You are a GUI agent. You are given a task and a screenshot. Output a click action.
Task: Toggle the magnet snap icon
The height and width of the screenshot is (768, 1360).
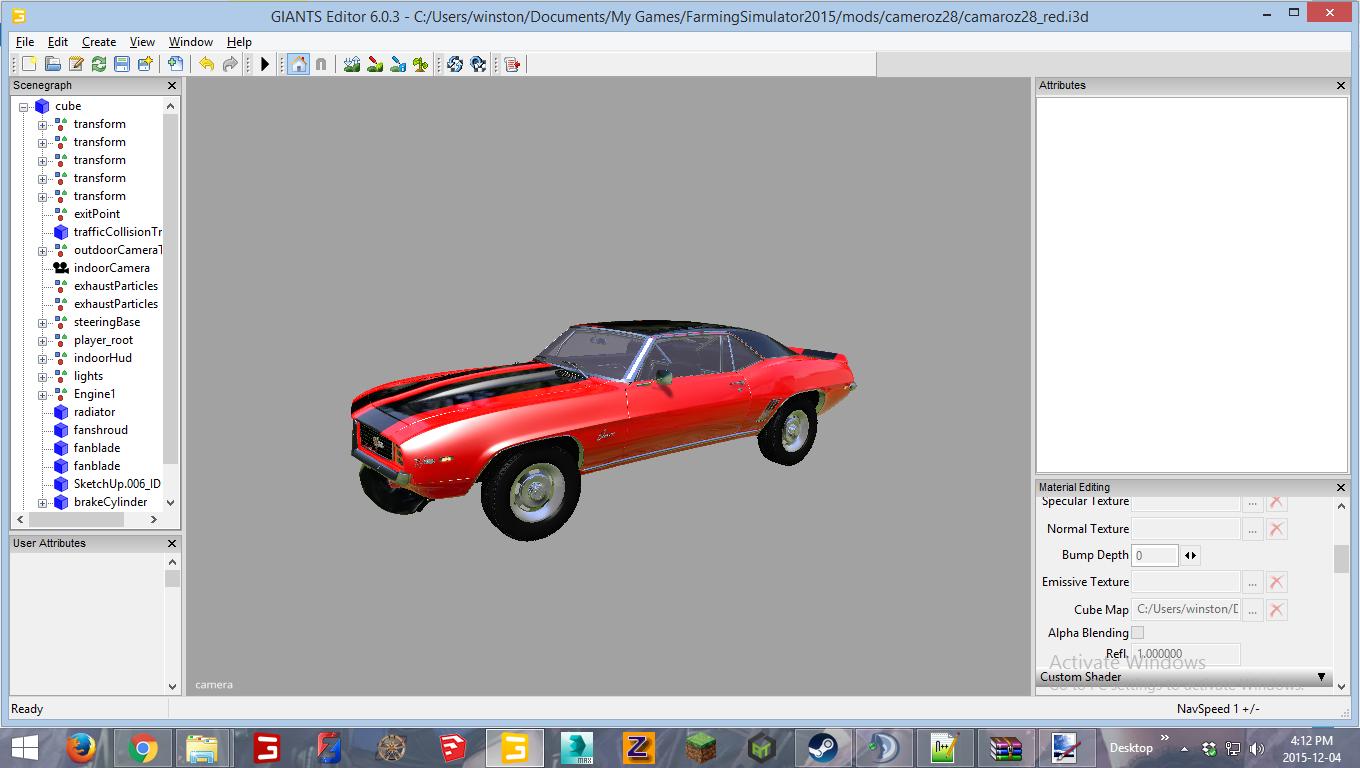[x=321, y=64]
